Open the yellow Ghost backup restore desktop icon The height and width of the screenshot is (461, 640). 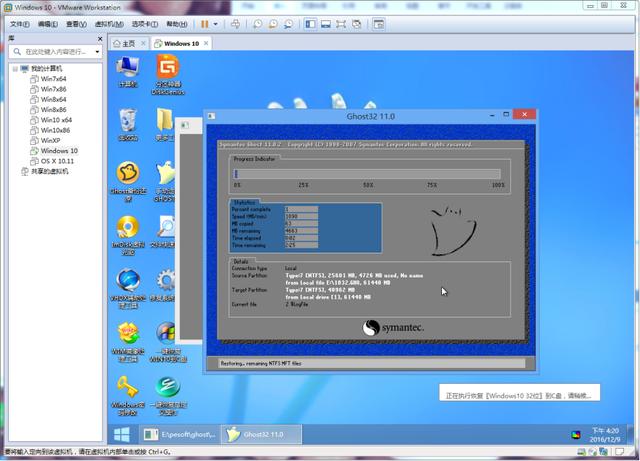click(x=128, y=182)
